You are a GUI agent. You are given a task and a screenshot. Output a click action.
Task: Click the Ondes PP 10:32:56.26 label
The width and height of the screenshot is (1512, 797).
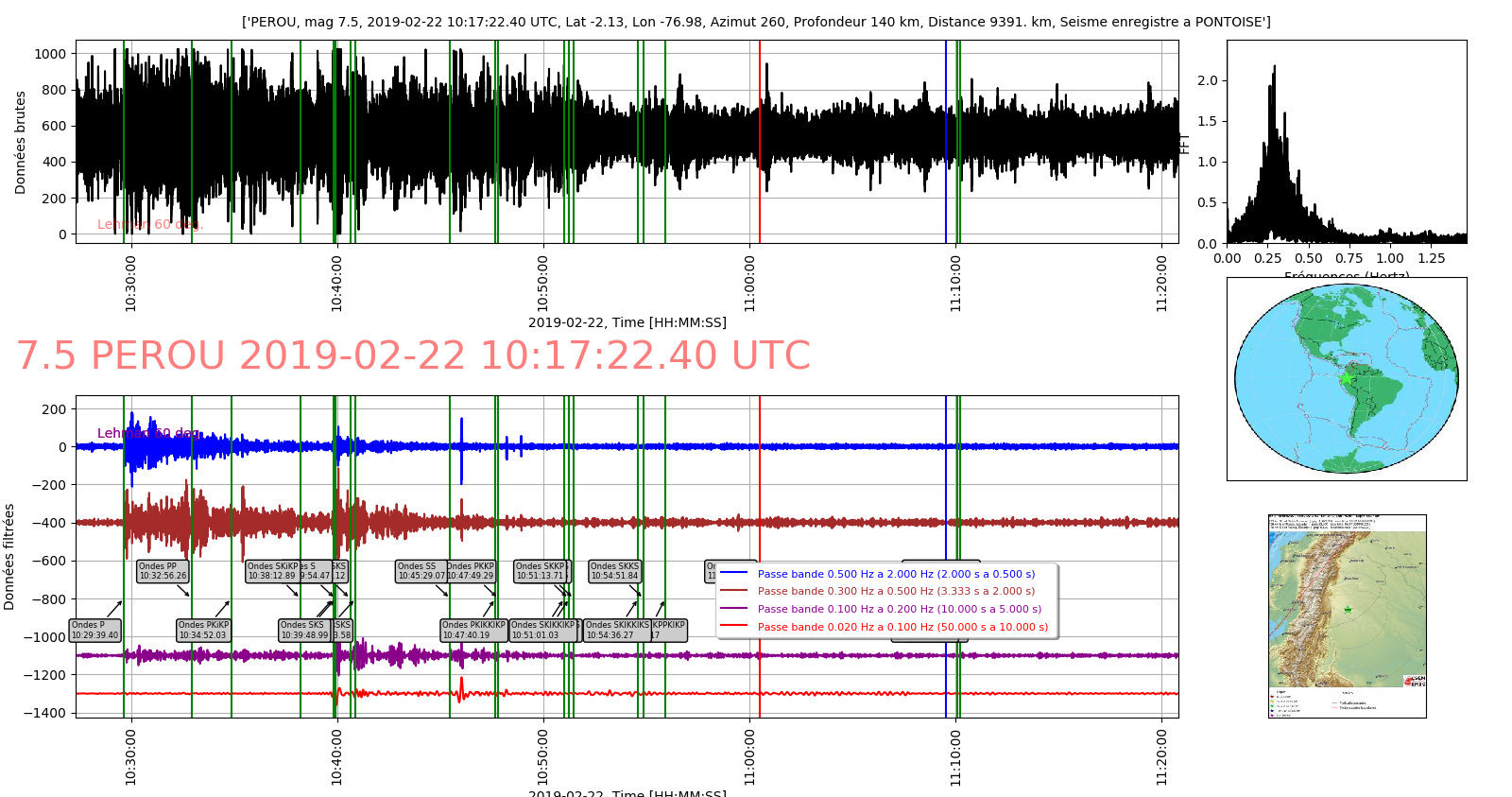[163, 571]
